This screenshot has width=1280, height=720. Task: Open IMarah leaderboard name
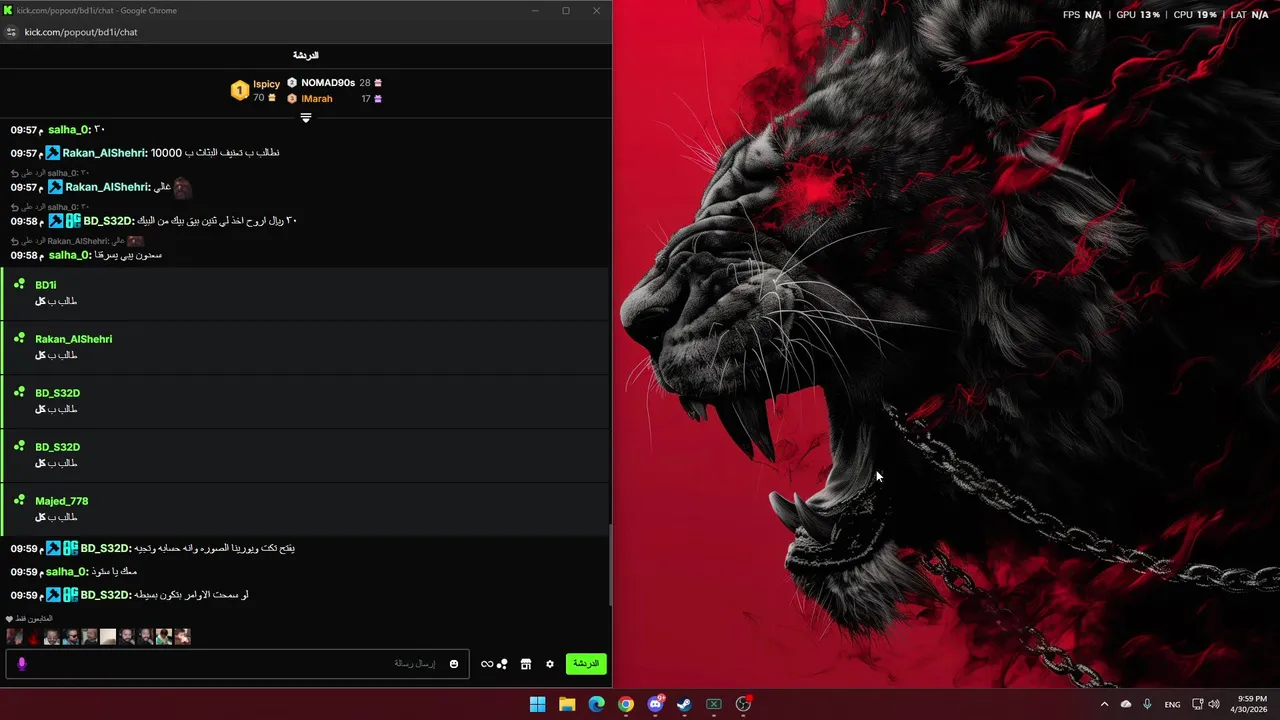(317, 99)
